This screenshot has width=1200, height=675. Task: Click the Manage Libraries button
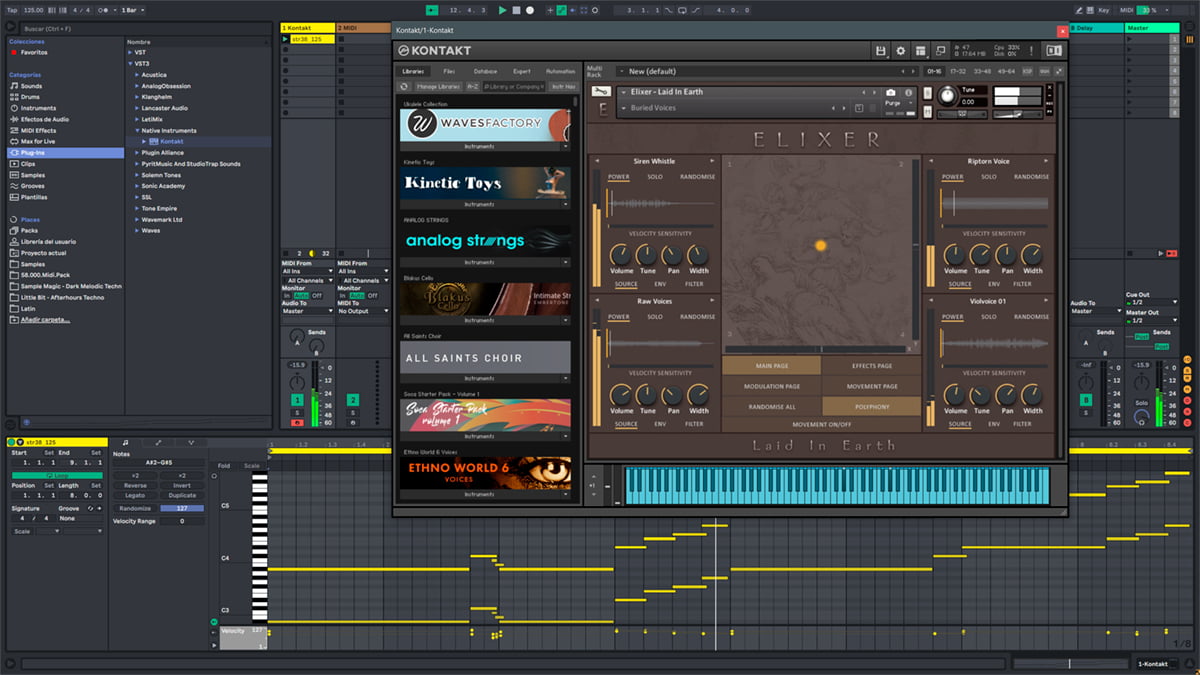pyautogui.click(x=437, y=87)
